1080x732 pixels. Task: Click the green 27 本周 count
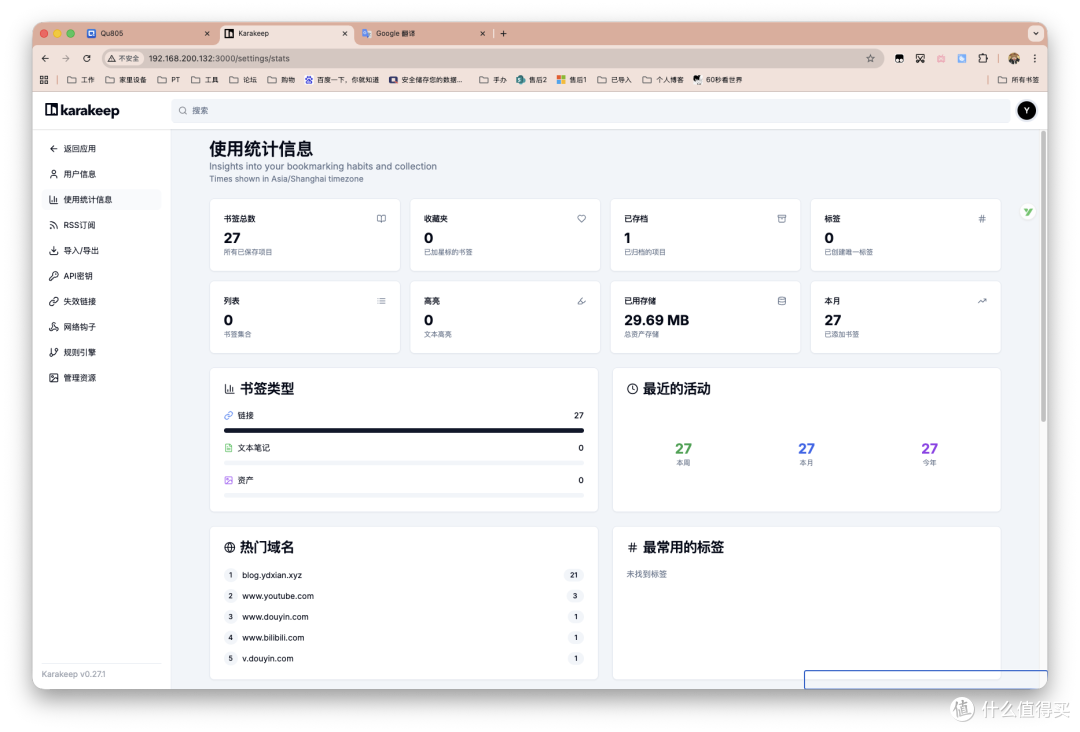point(683,449)
